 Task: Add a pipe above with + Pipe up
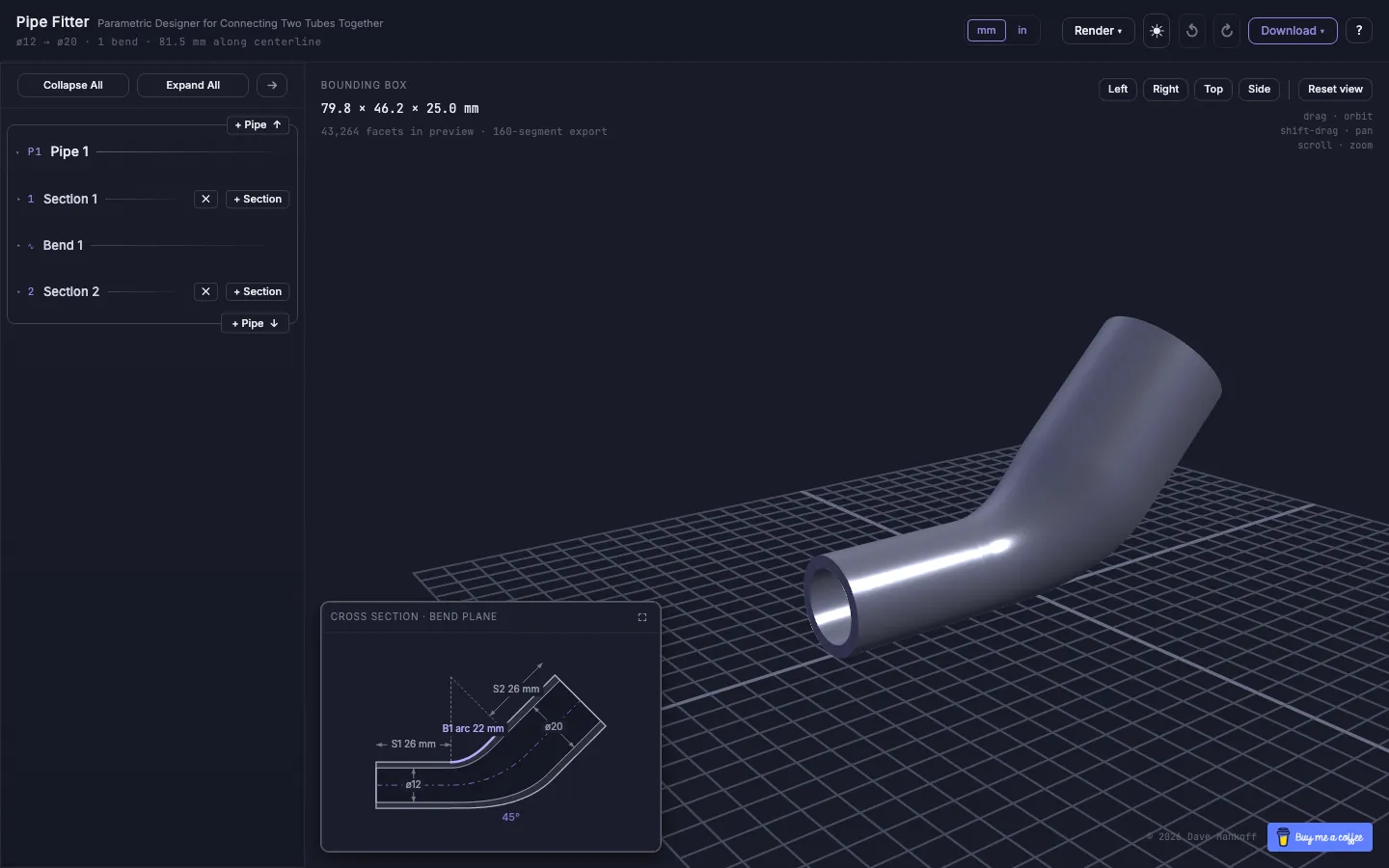[x=259, y=124]
